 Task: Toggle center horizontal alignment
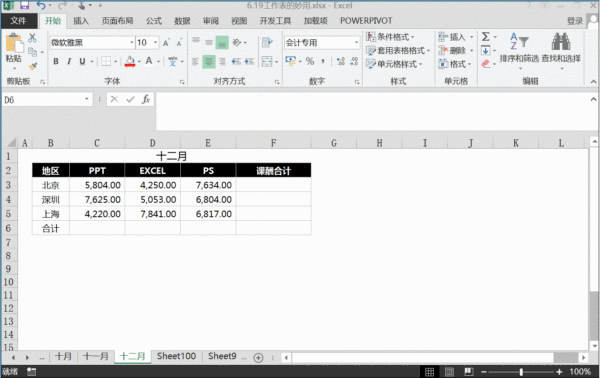click(209, 61)
